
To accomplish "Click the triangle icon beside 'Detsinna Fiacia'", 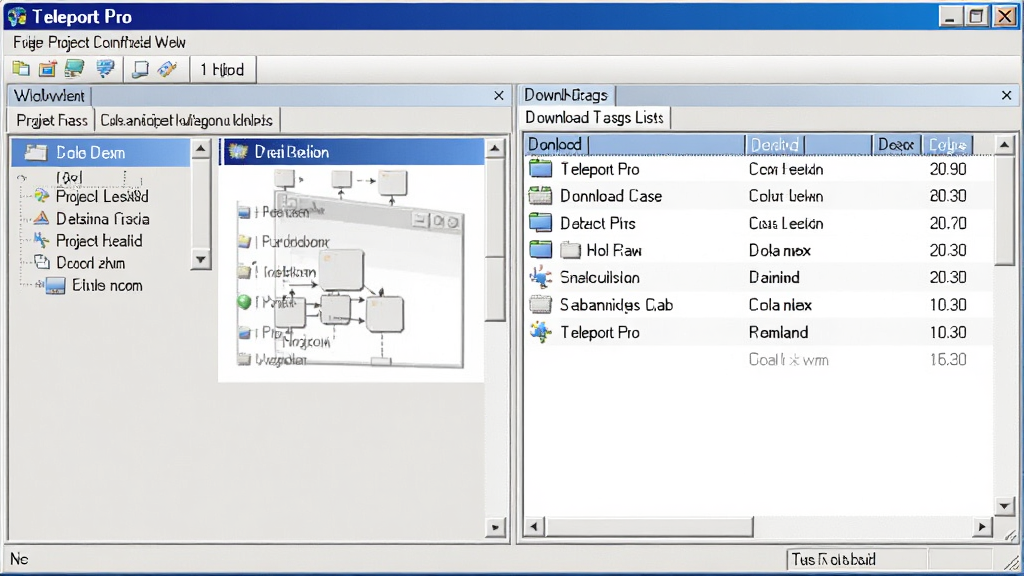I will [41, 218].
